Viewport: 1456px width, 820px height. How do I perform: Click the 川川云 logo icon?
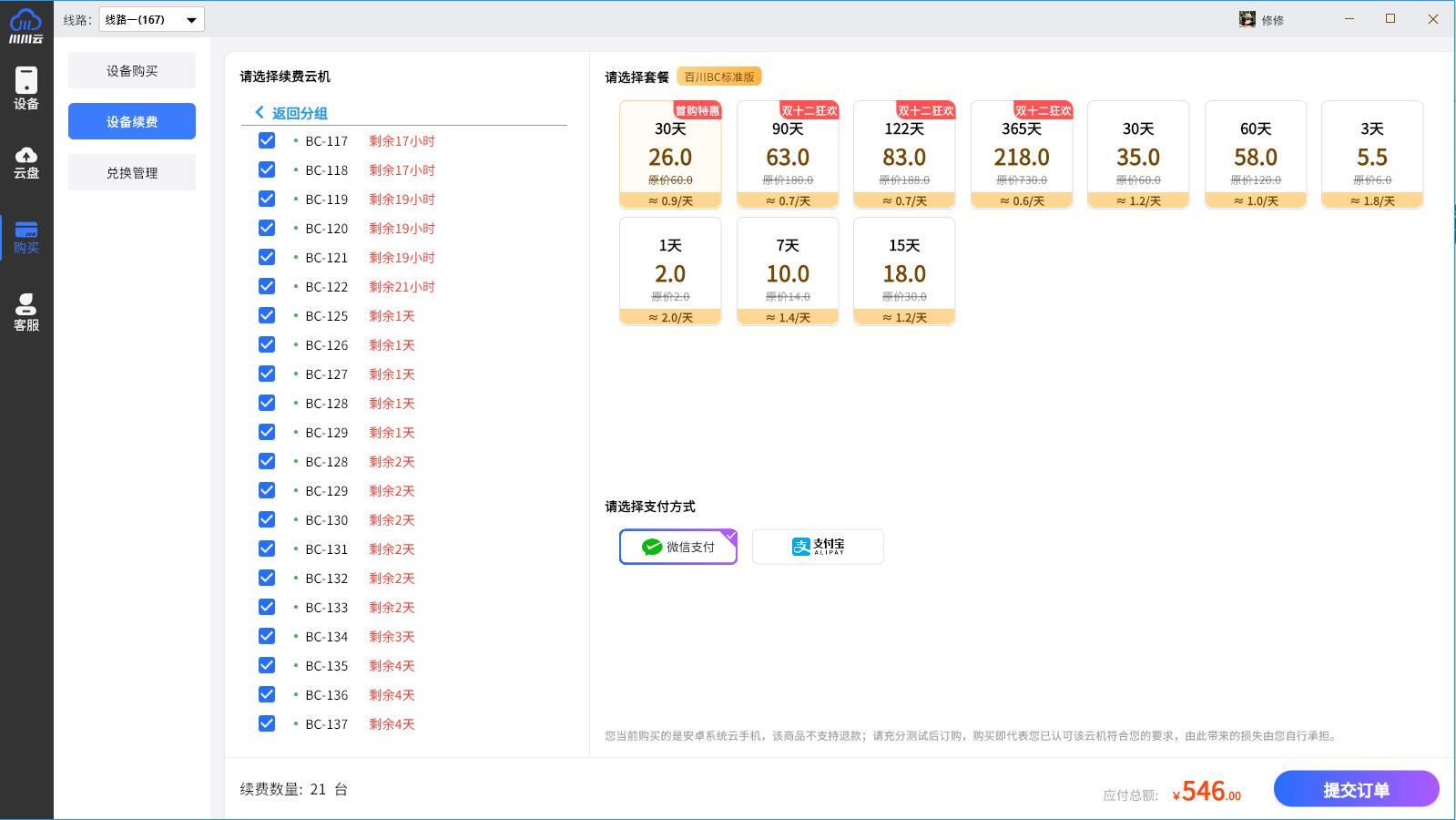point(26,26)
